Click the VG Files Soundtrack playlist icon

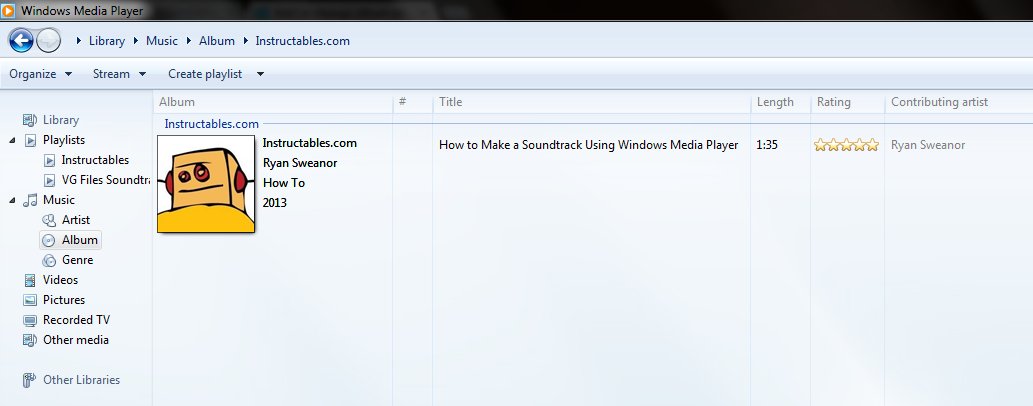click(49, 180)
